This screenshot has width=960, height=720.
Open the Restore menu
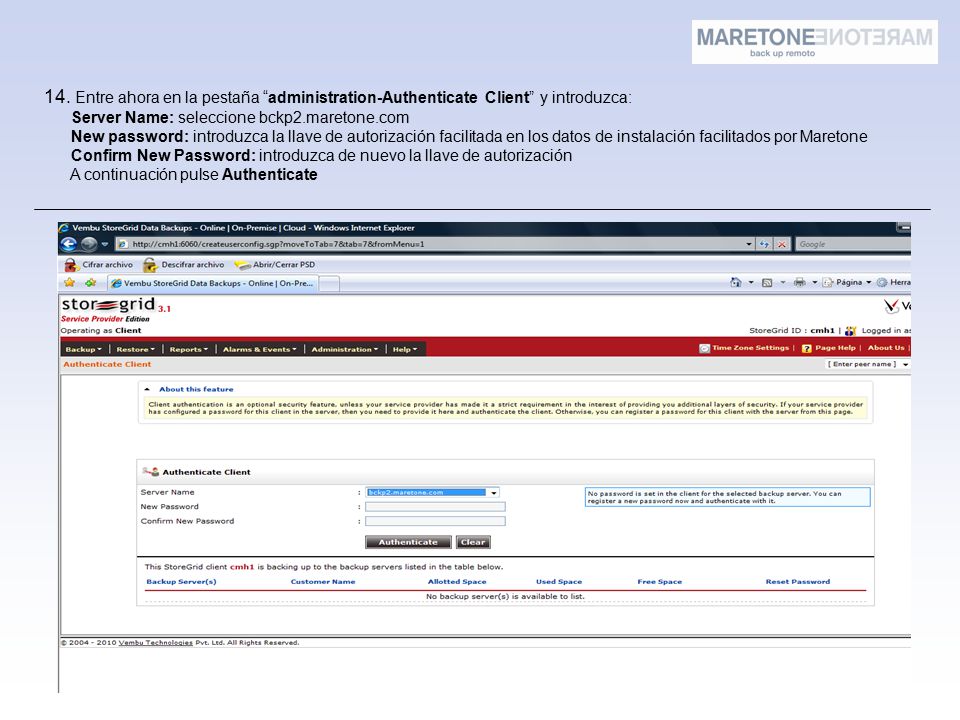coord(135,350)
